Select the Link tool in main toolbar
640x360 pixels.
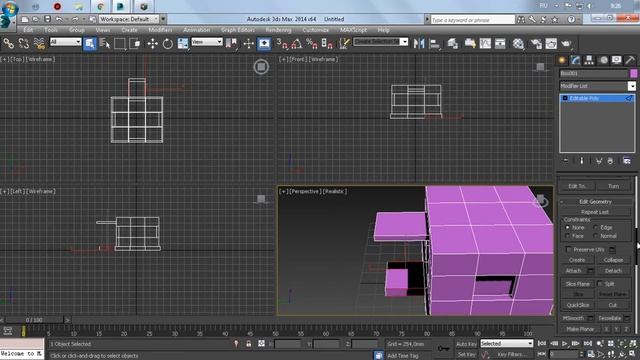click(8, 43)
